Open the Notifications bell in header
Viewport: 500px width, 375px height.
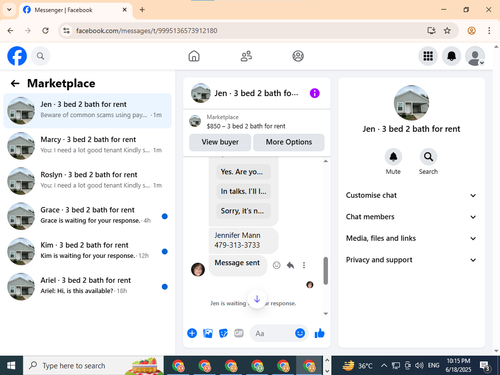(451, 56)
